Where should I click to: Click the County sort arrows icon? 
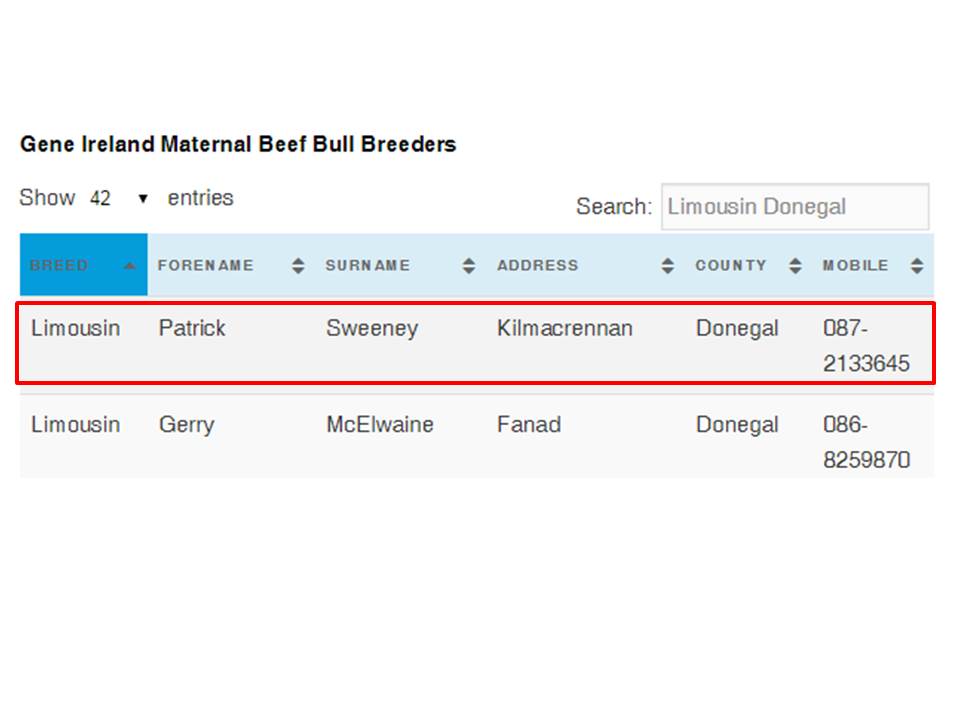click(795, 266)
